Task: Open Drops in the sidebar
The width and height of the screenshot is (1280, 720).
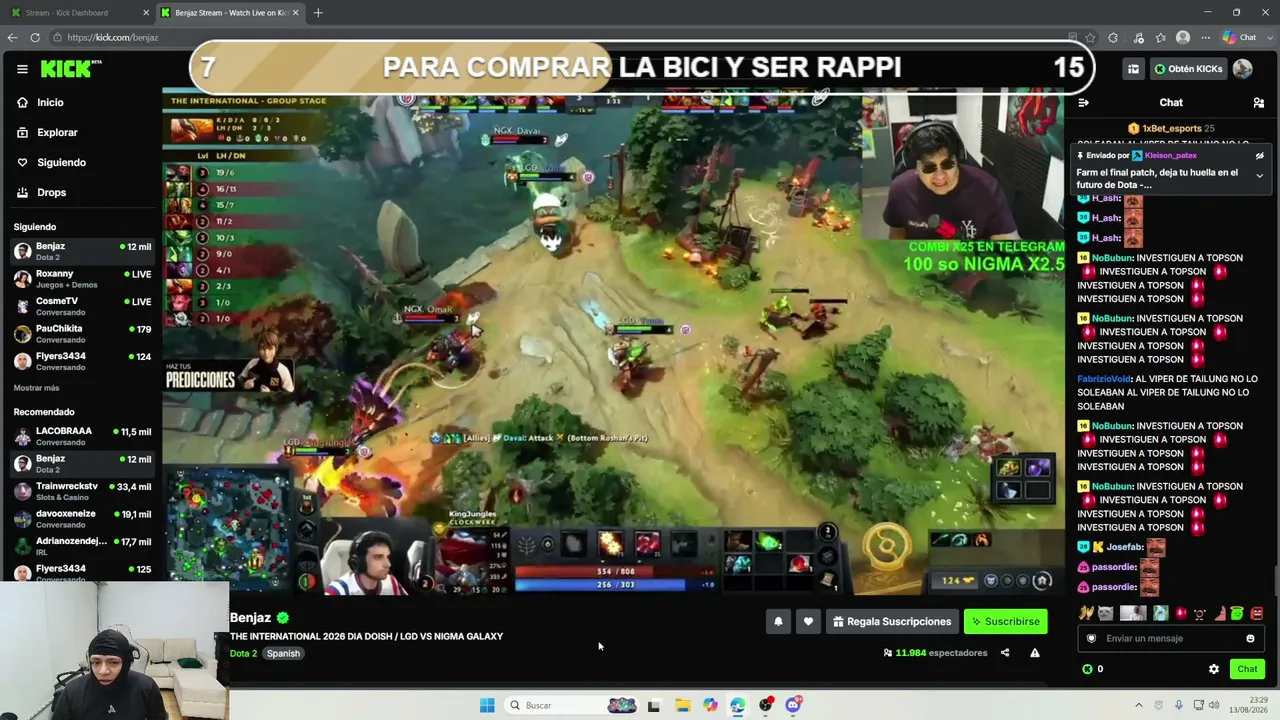Action: [51, 192]
